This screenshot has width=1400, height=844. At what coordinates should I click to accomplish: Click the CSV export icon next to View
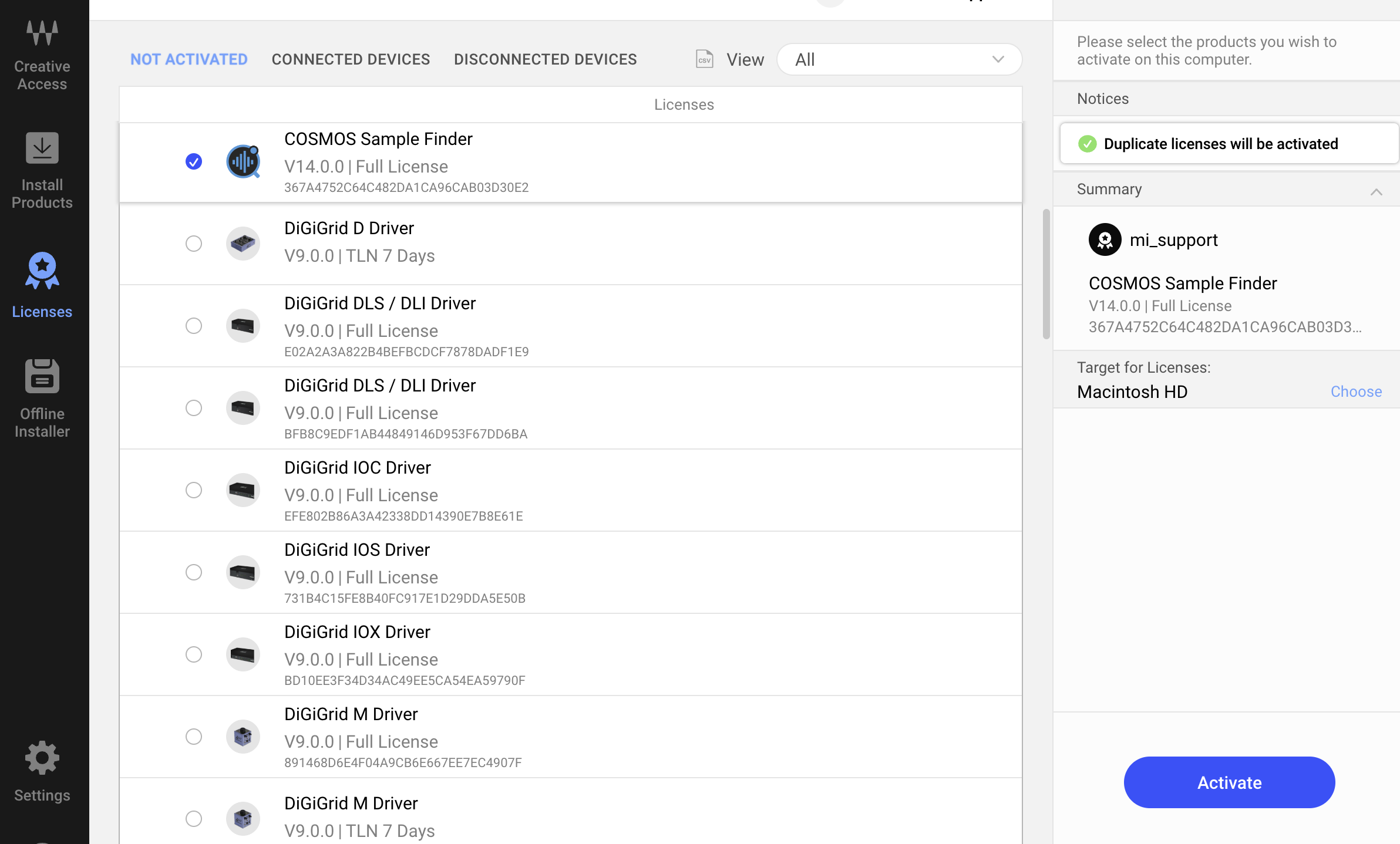pyautogui.click(x=704, y=59)
